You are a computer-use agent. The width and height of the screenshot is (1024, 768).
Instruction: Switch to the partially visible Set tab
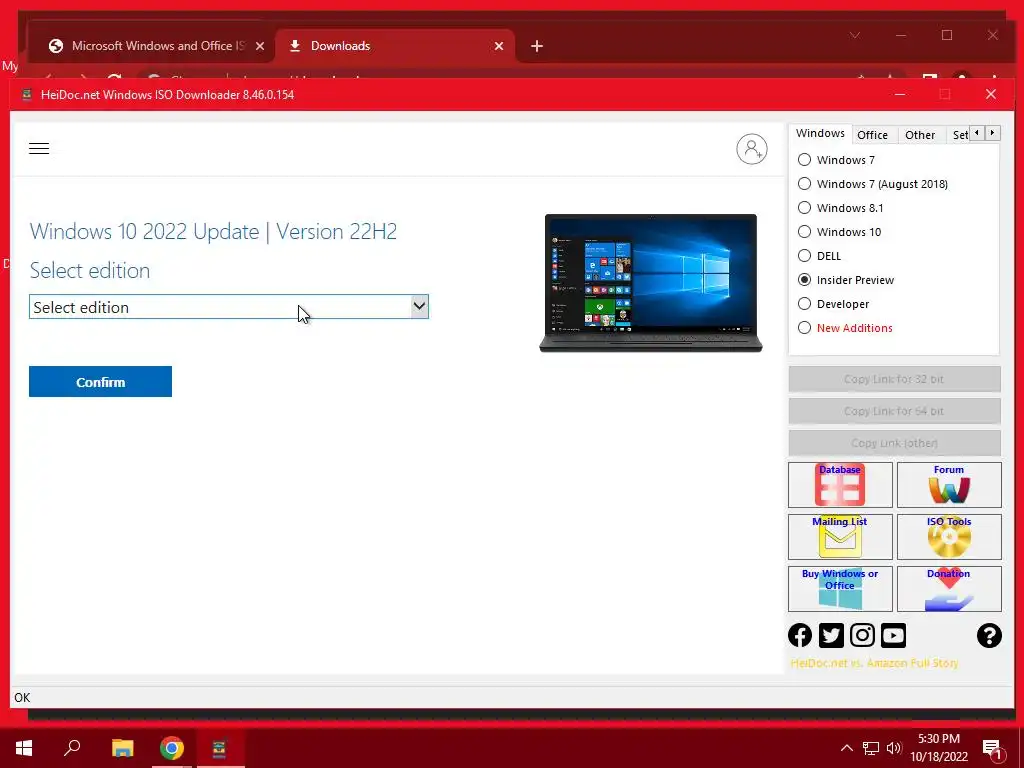point(959,135)
